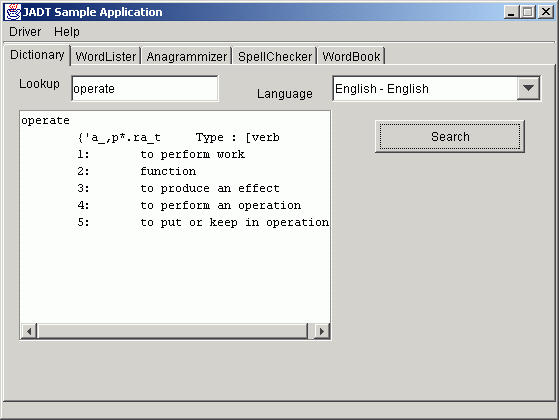Click the English - English combo box
The width and height of the screenshot is (559, 420).
(x=436, y=88)
